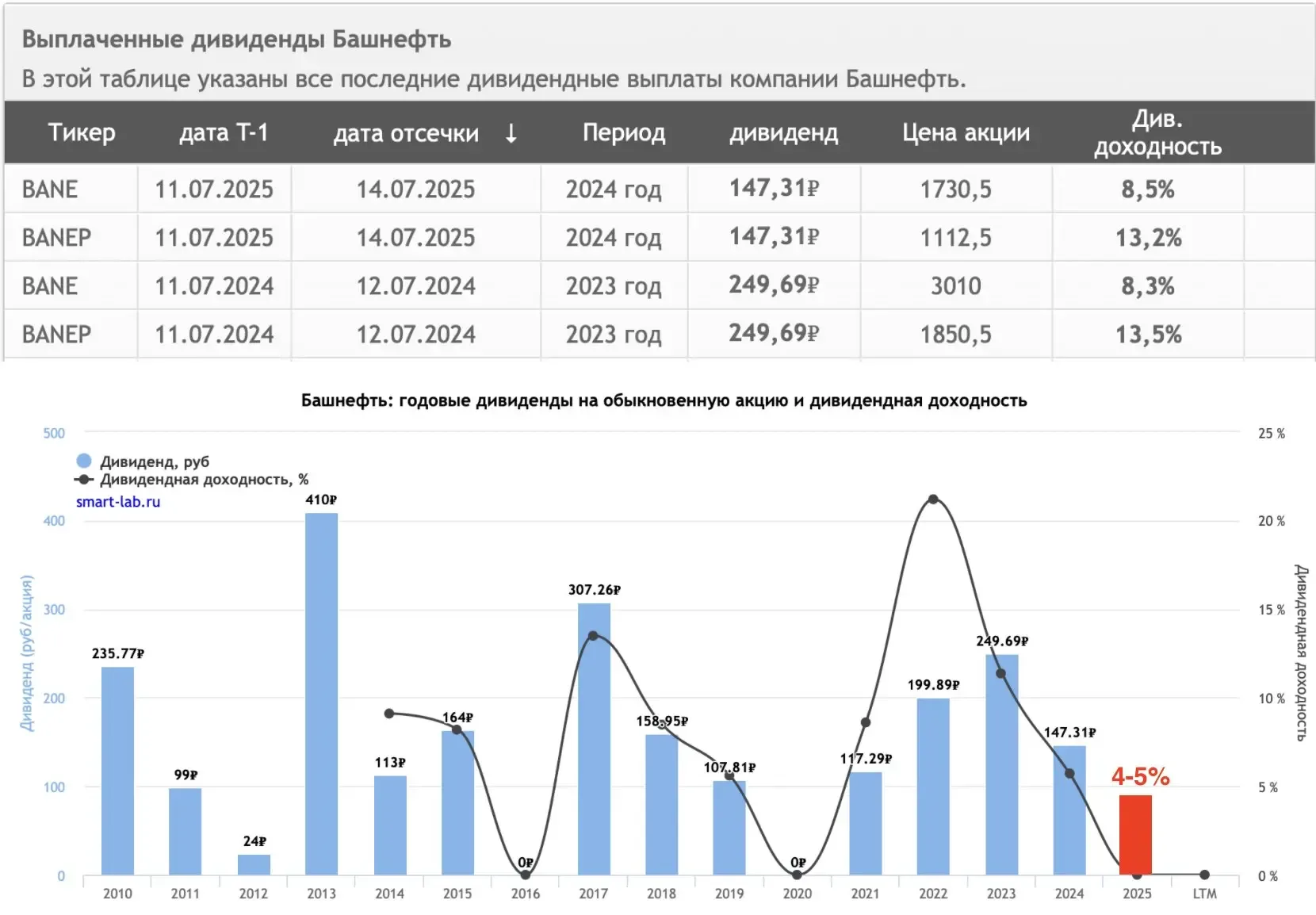Click the 2022 yield peak data point
This screenshot has width=1316, height=915.
coord(933,500)
